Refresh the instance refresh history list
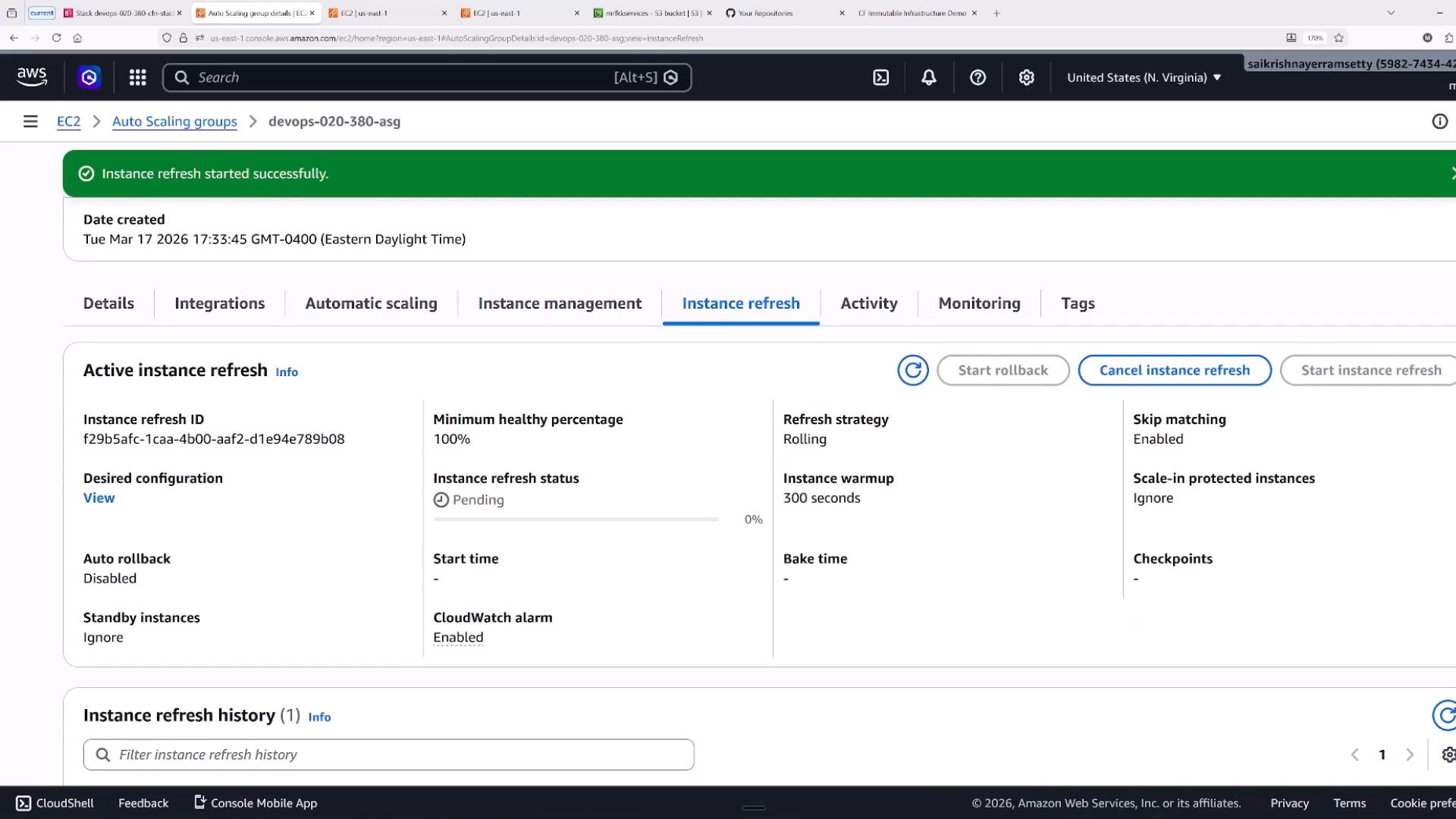The width and height of the screenshot is (1456, 819). click(x=1445, y=715)
